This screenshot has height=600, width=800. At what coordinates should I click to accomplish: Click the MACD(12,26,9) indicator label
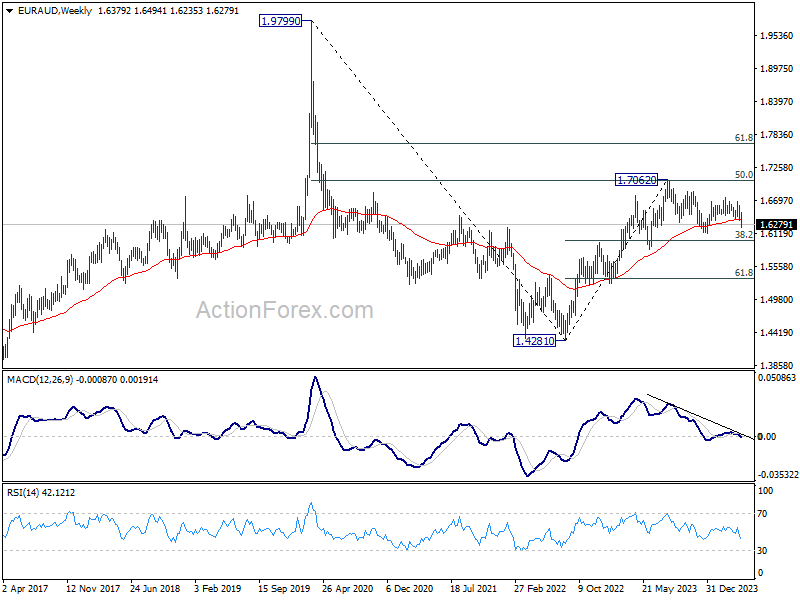(x=40, y=380)
